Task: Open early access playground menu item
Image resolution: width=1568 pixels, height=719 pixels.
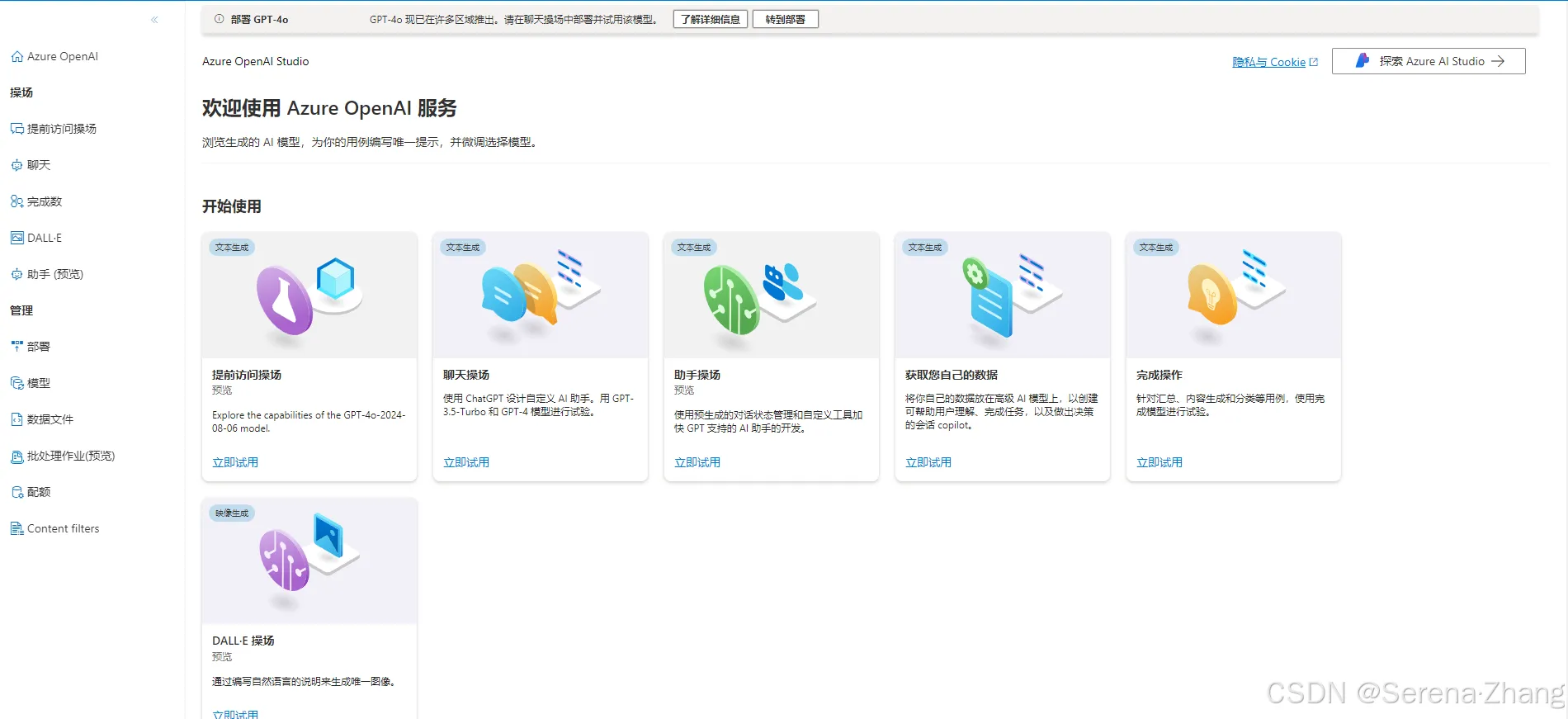Action: [x=61, y=129]
